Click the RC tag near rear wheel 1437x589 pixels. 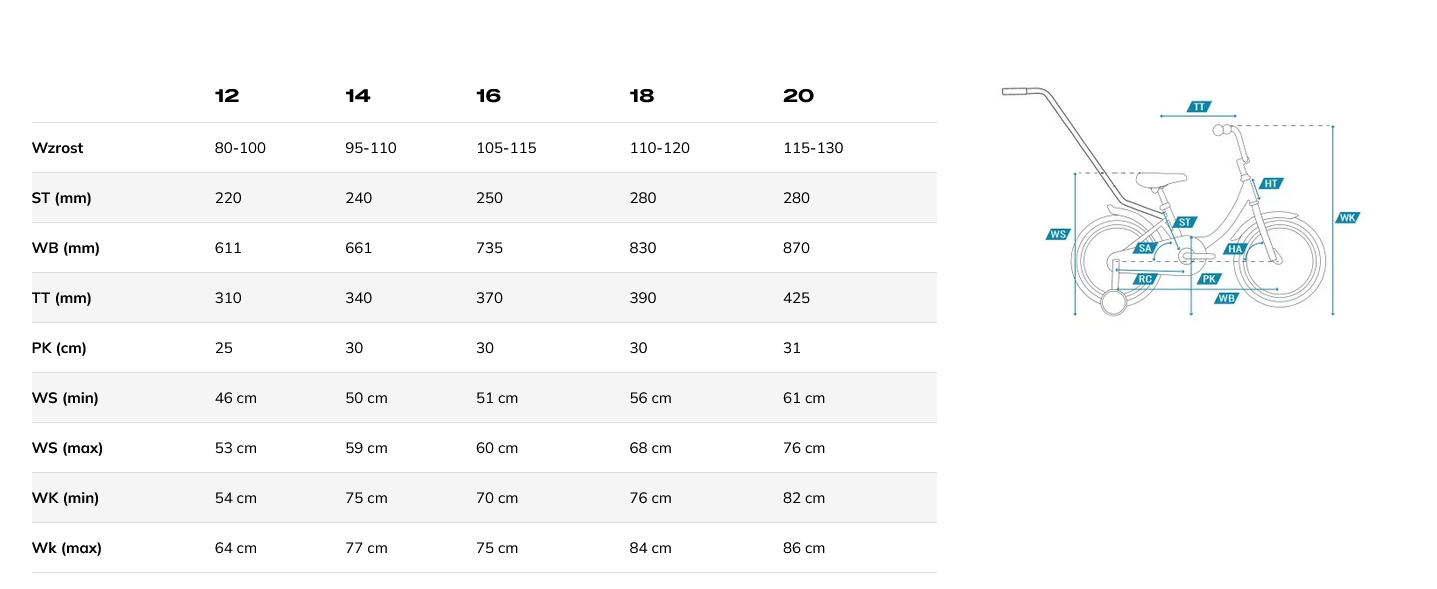pos(1147,279)
